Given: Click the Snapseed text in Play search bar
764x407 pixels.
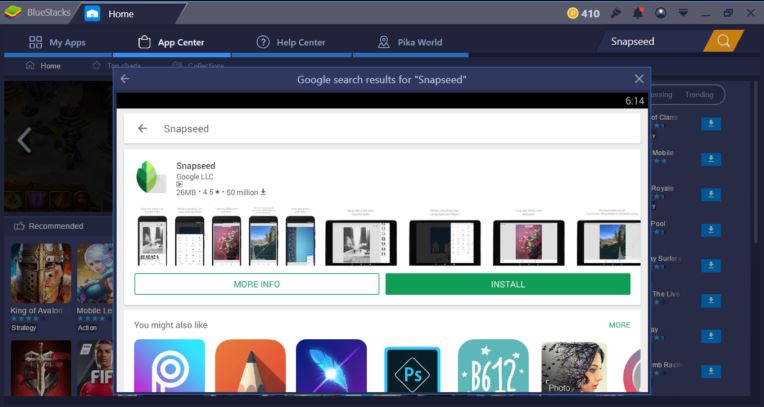Looking at the screenshot, I should pos(186,129).
